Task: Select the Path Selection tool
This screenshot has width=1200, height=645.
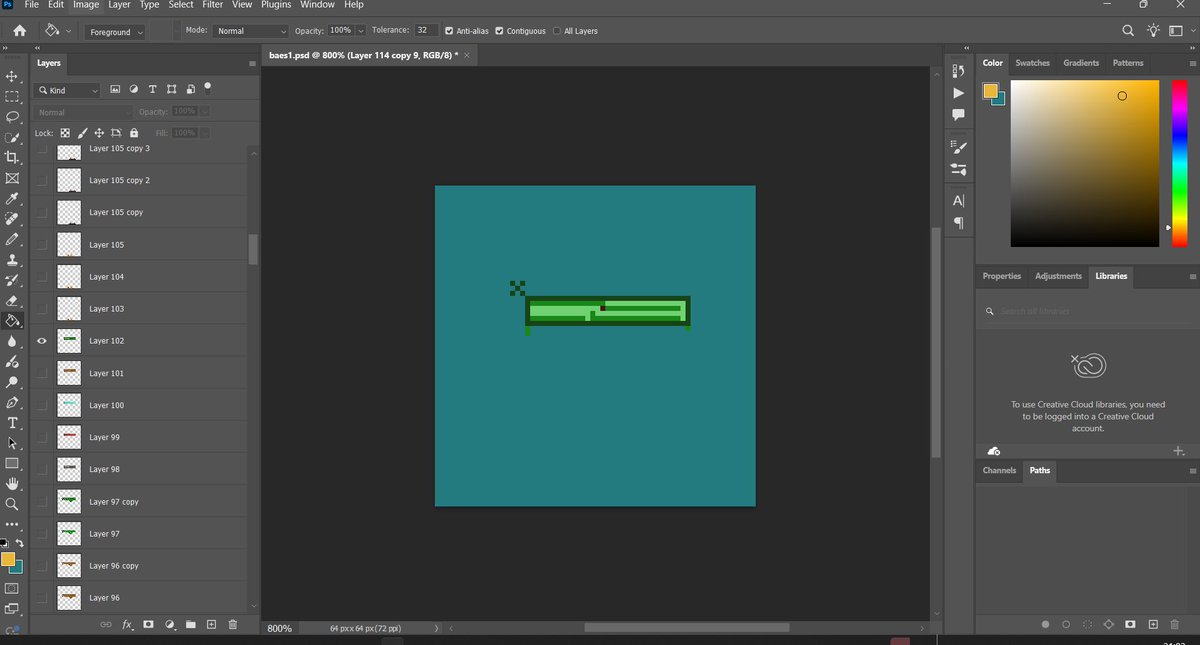Action: (12, 443)
